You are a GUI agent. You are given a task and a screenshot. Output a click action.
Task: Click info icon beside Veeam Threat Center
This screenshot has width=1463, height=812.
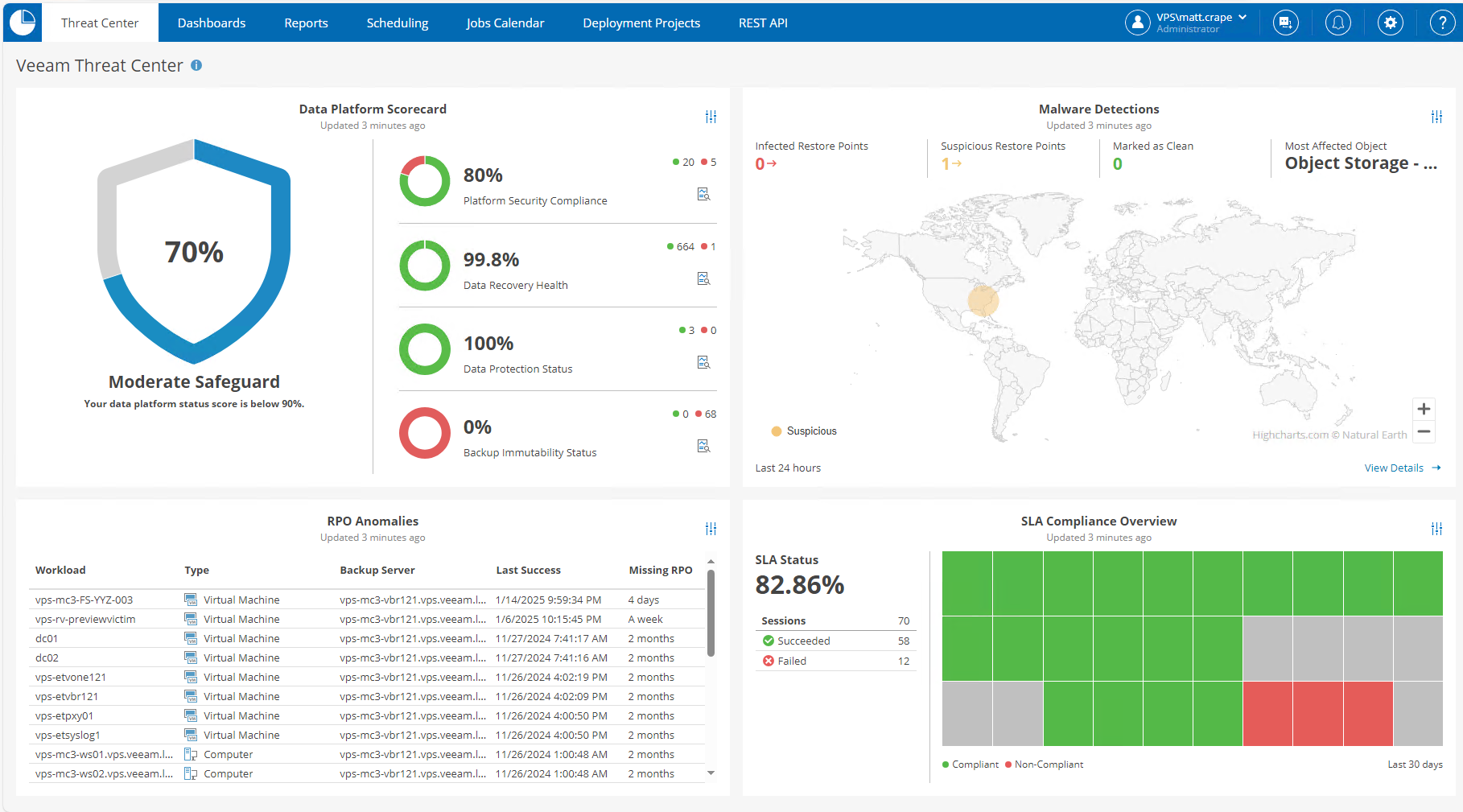point(196,65)
